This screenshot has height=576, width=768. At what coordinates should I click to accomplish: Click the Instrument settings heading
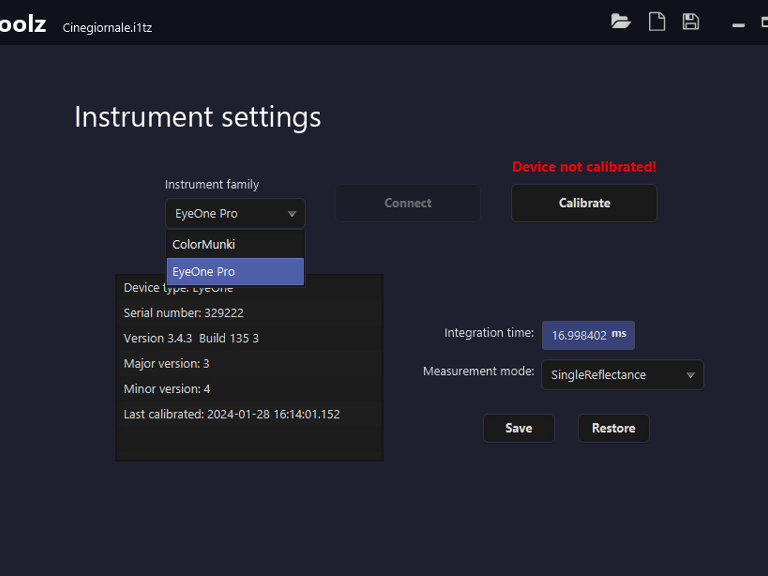[198, 117]
